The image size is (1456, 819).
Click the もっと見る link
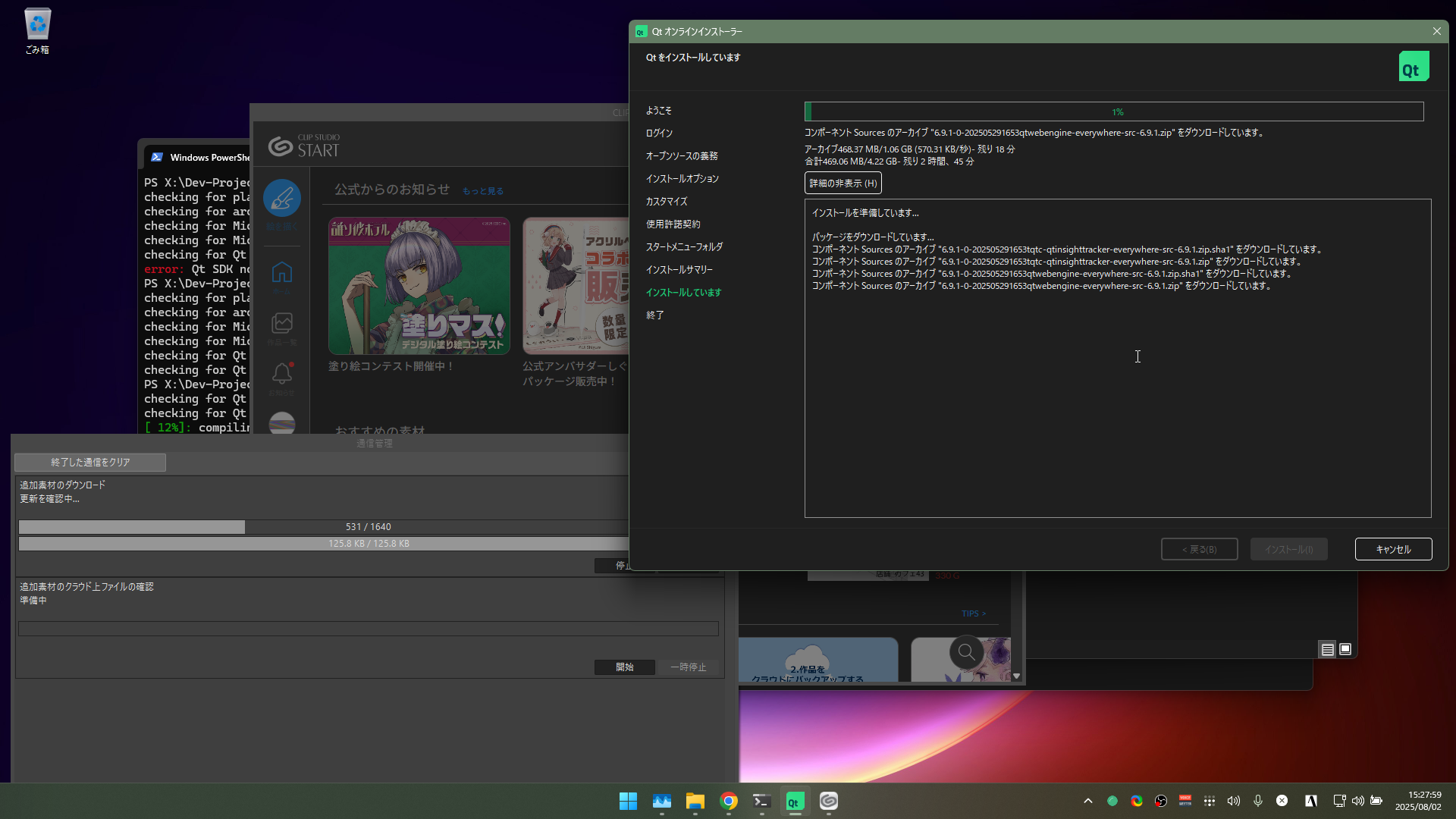483,191
